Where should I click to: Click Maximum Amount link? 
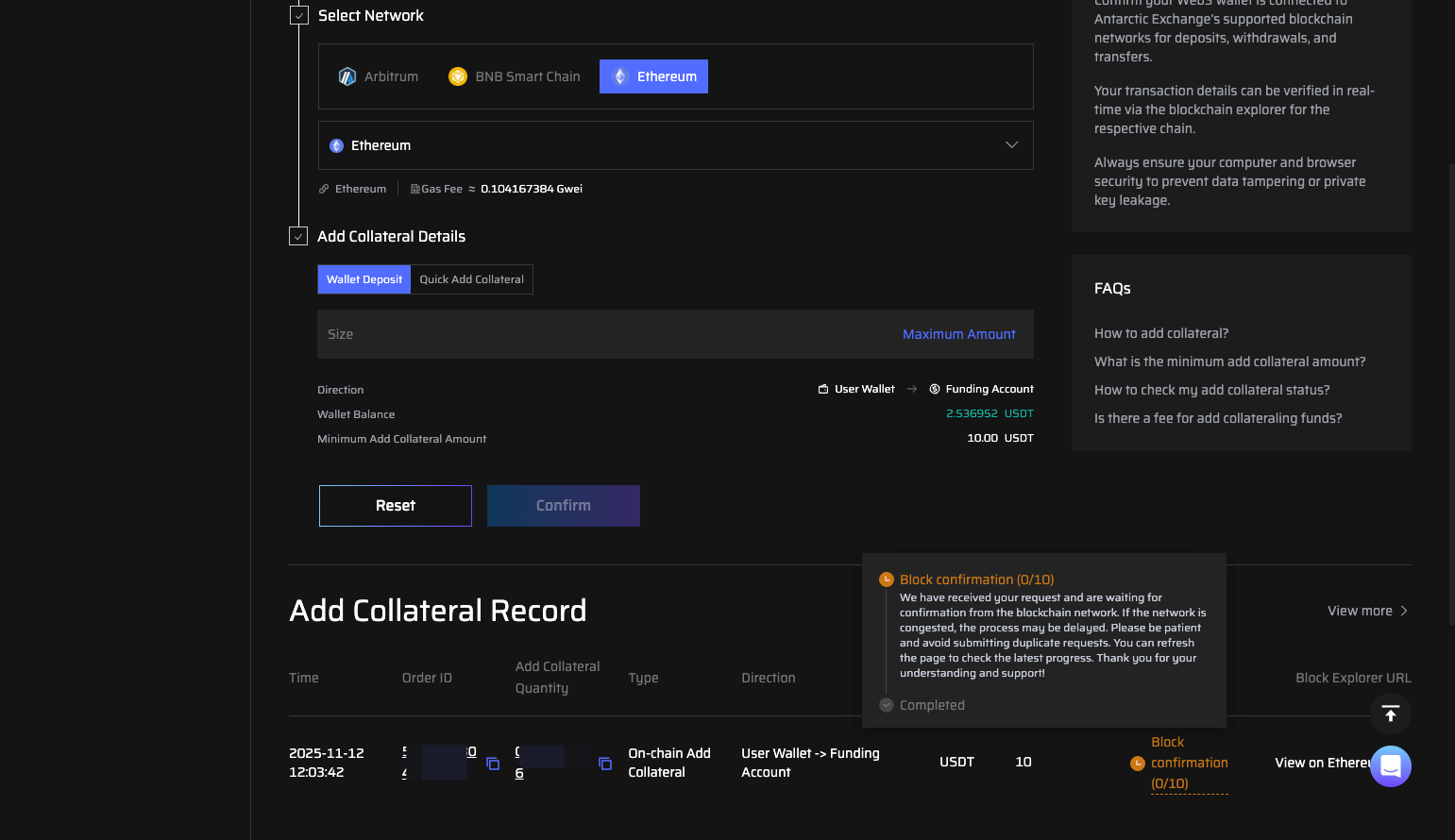pos(959,334)
